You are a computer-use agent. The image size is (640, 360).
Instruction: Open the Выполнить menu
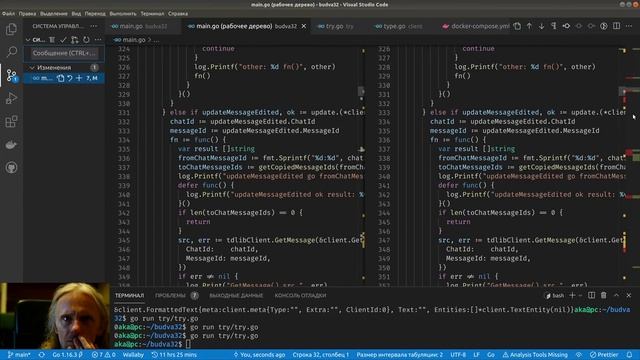tap(123, 13)
